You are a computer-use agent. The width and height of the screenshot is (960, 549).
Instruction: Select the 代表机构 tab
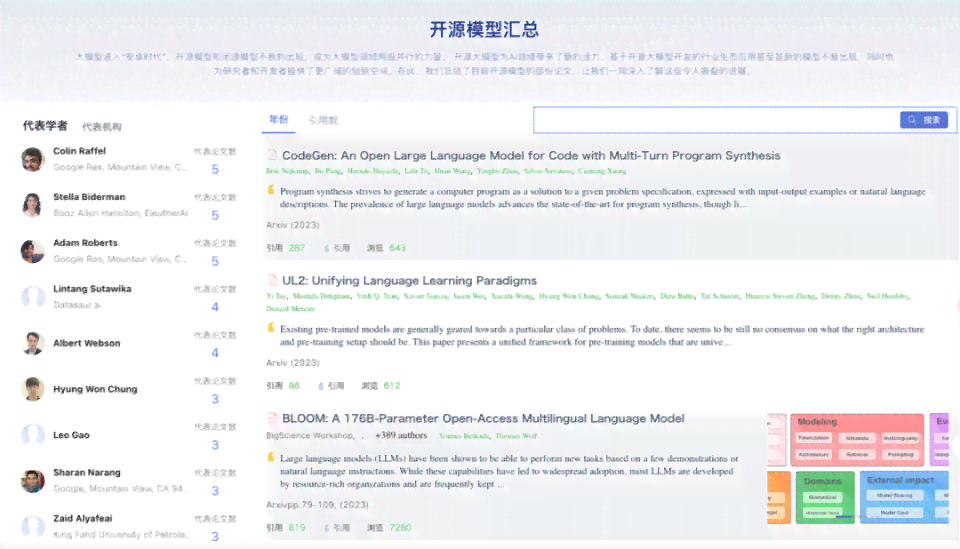(102, 127)
